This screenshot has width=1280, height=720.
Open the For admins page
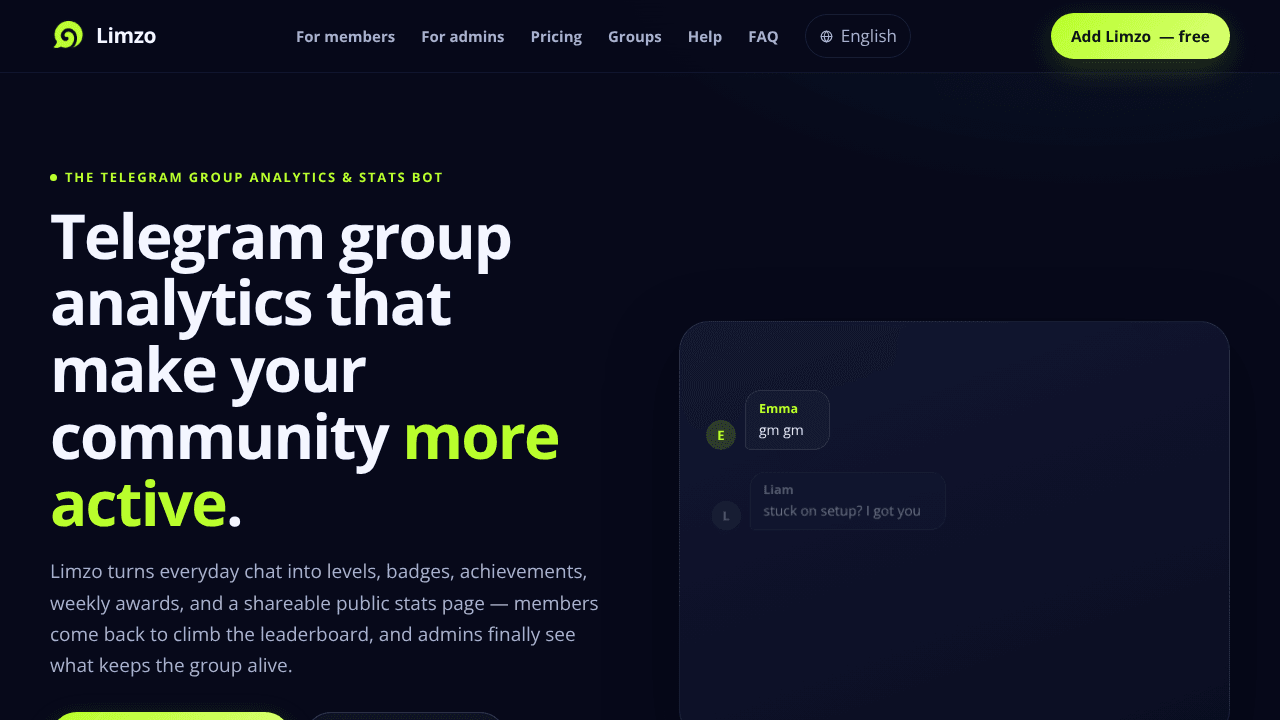pos(462,36)
